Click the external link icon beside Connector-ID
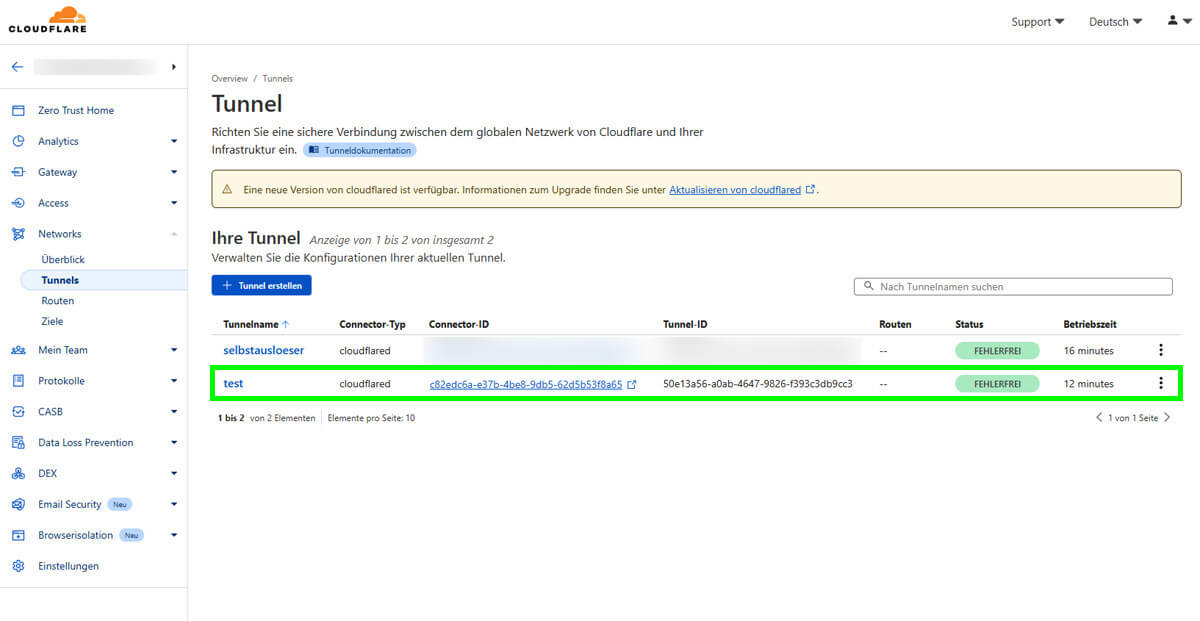Screen dimensions: 1200x621 (x=632, y=384)
